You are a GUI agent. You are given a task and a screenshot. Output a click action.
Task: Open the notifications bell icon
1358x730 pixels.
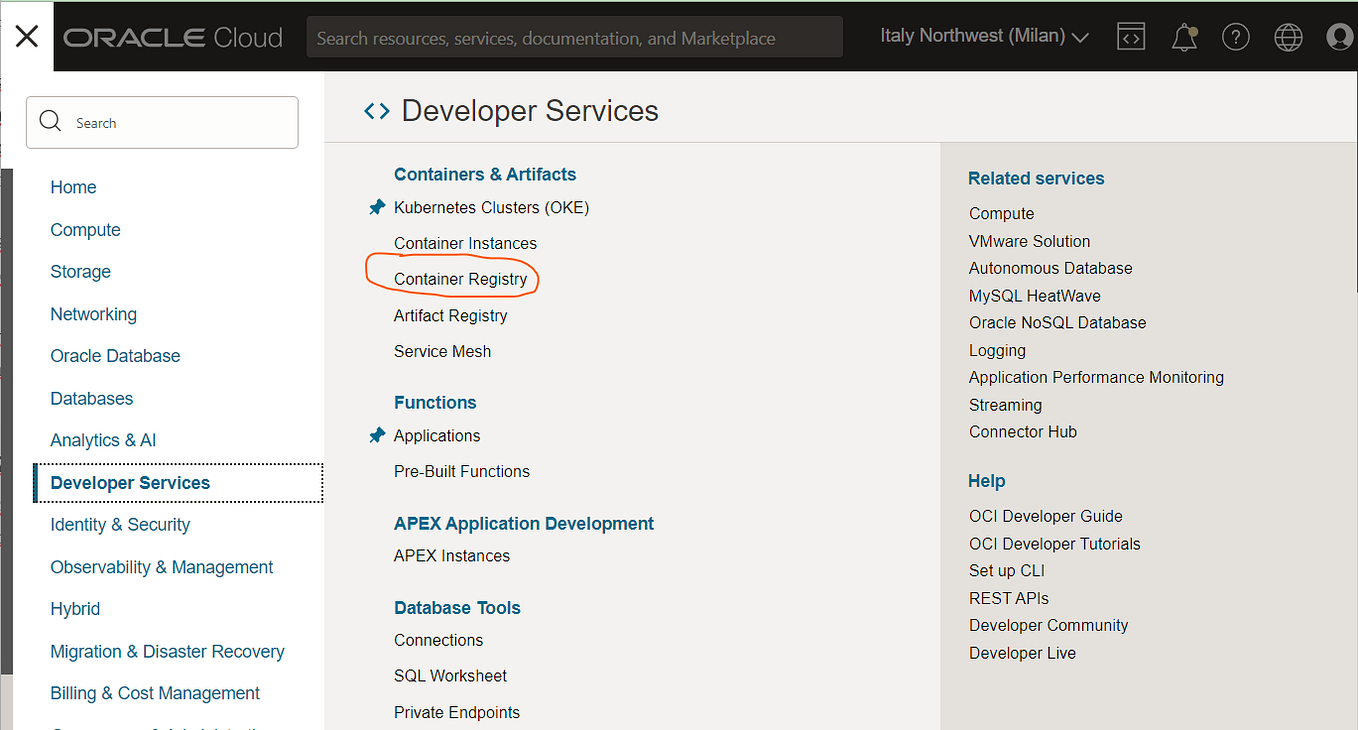pos(1184,37)
